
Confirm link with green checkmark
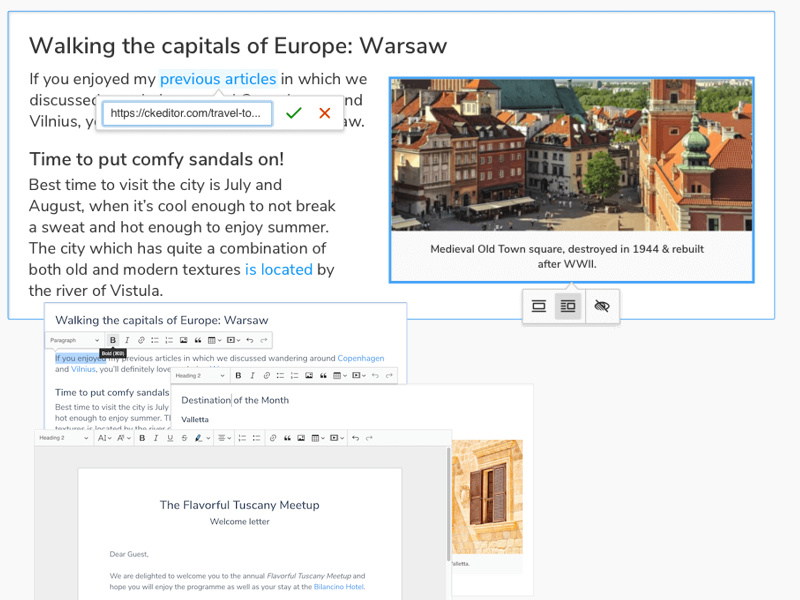[294, 113]
